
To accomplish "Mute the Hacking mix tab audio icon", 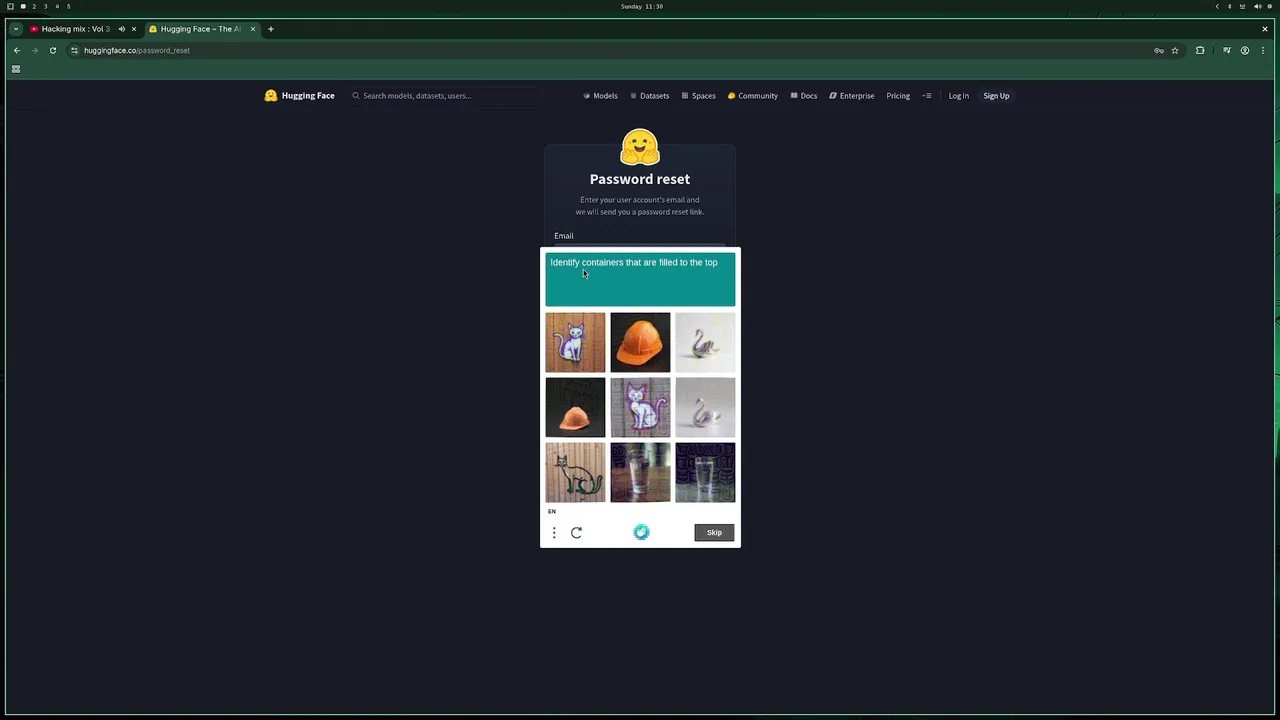I will point(122,29).
